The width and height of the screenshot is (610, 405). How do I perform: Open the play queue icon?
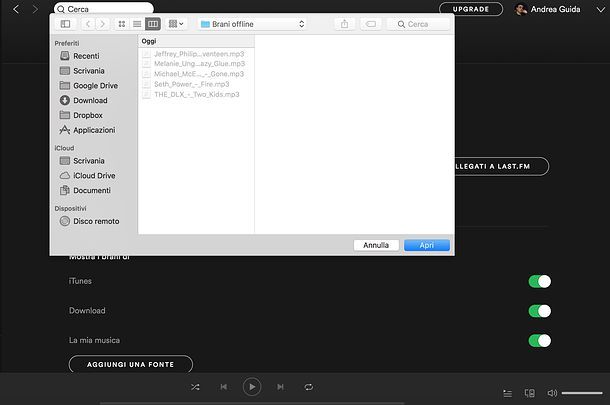pyautogui.click(x=508, y=393)
